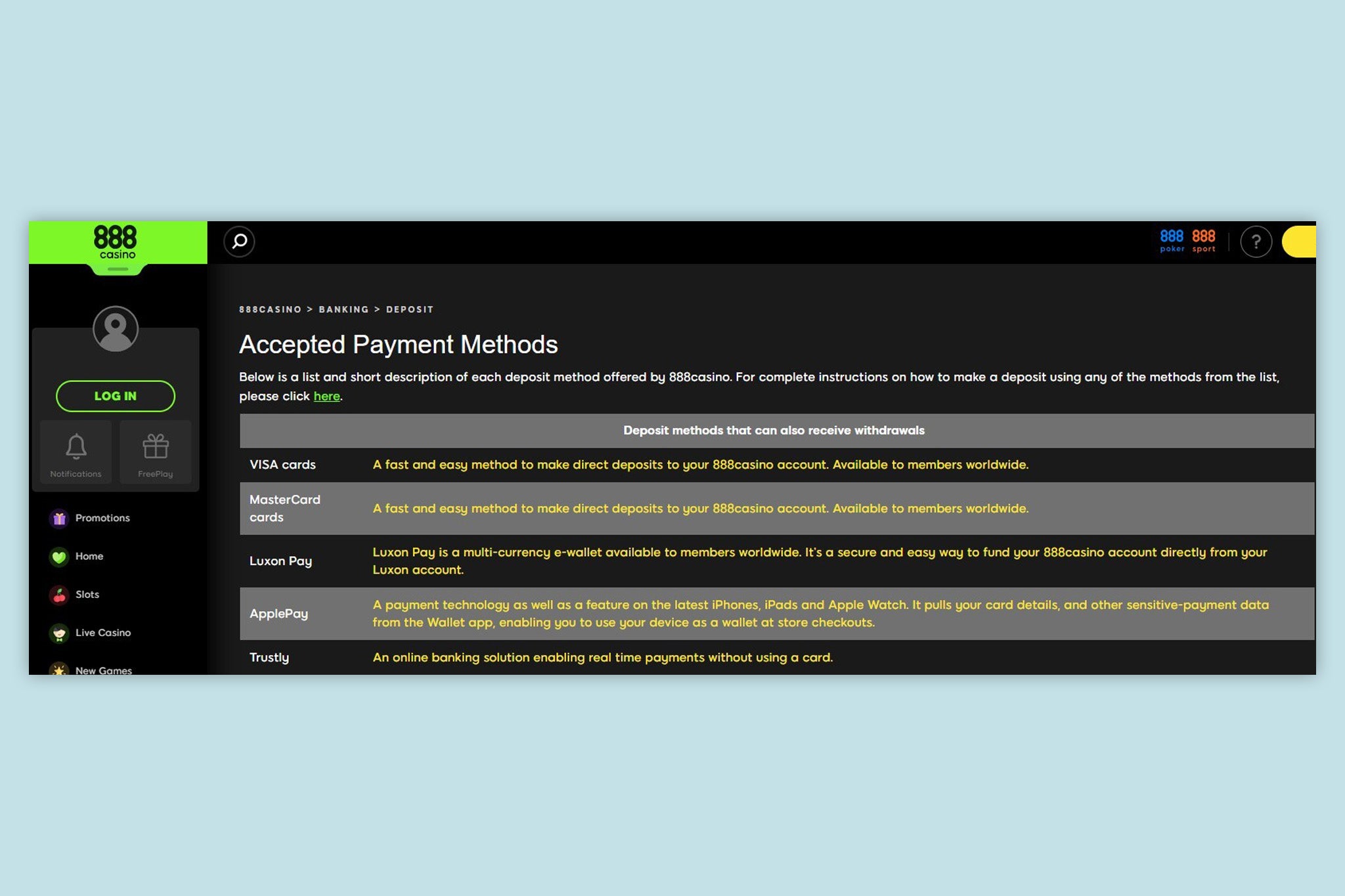Click the profile avatar icon
The image size is (1345, 896).
pyautogui.click(x=115, y=330)
